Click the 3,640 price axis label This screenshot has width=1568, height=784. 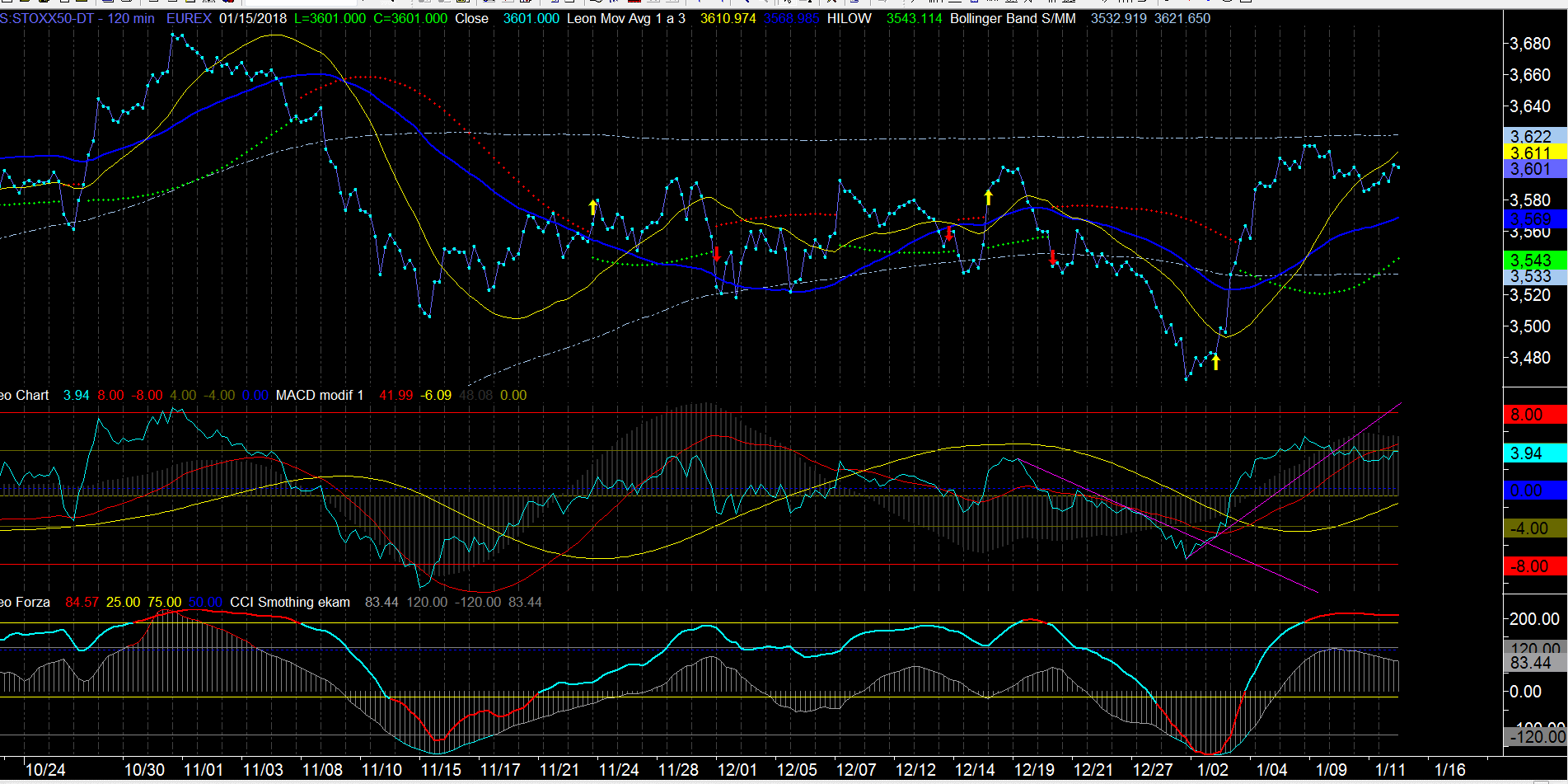click(x=1530, y=106)
